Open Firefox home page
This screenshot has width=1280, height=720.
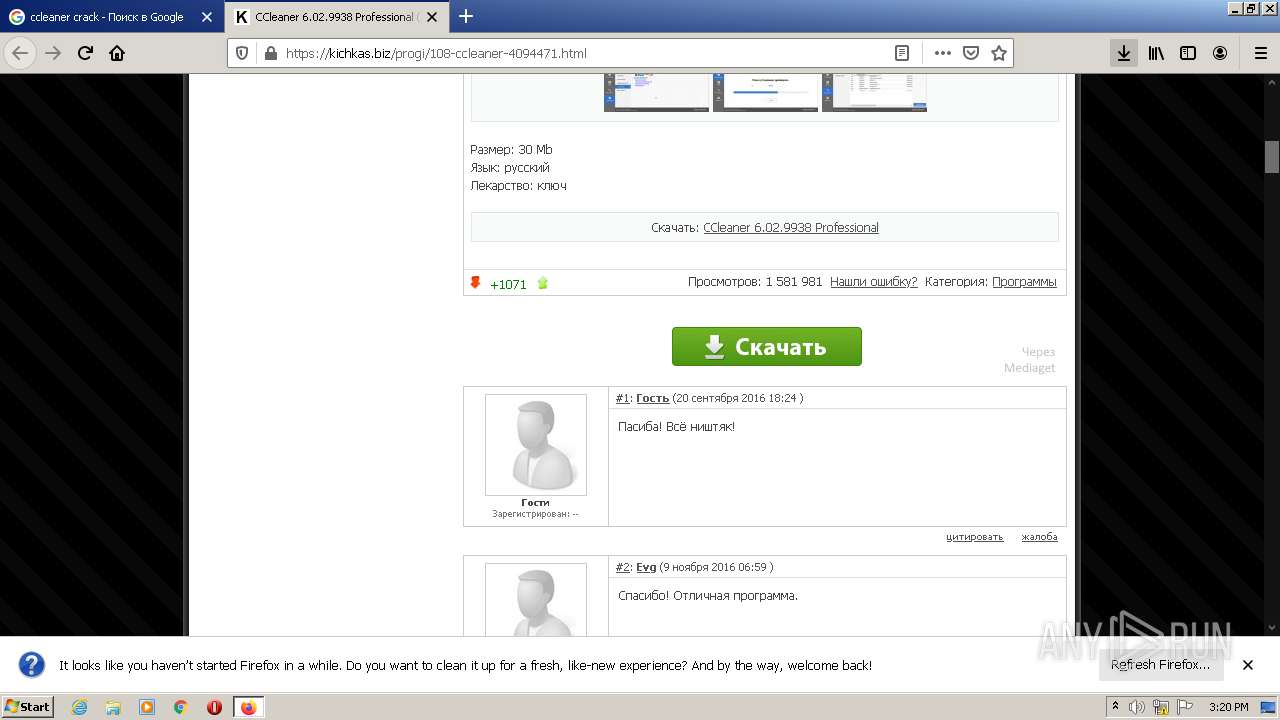[117, 53]
